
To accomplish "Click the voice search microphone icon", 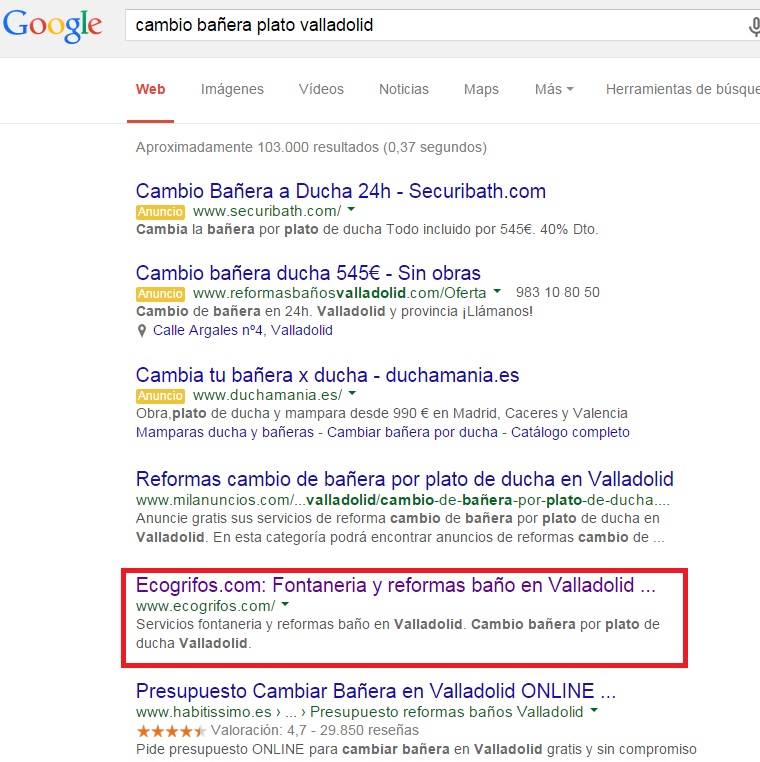I will (x=753, y=26).
